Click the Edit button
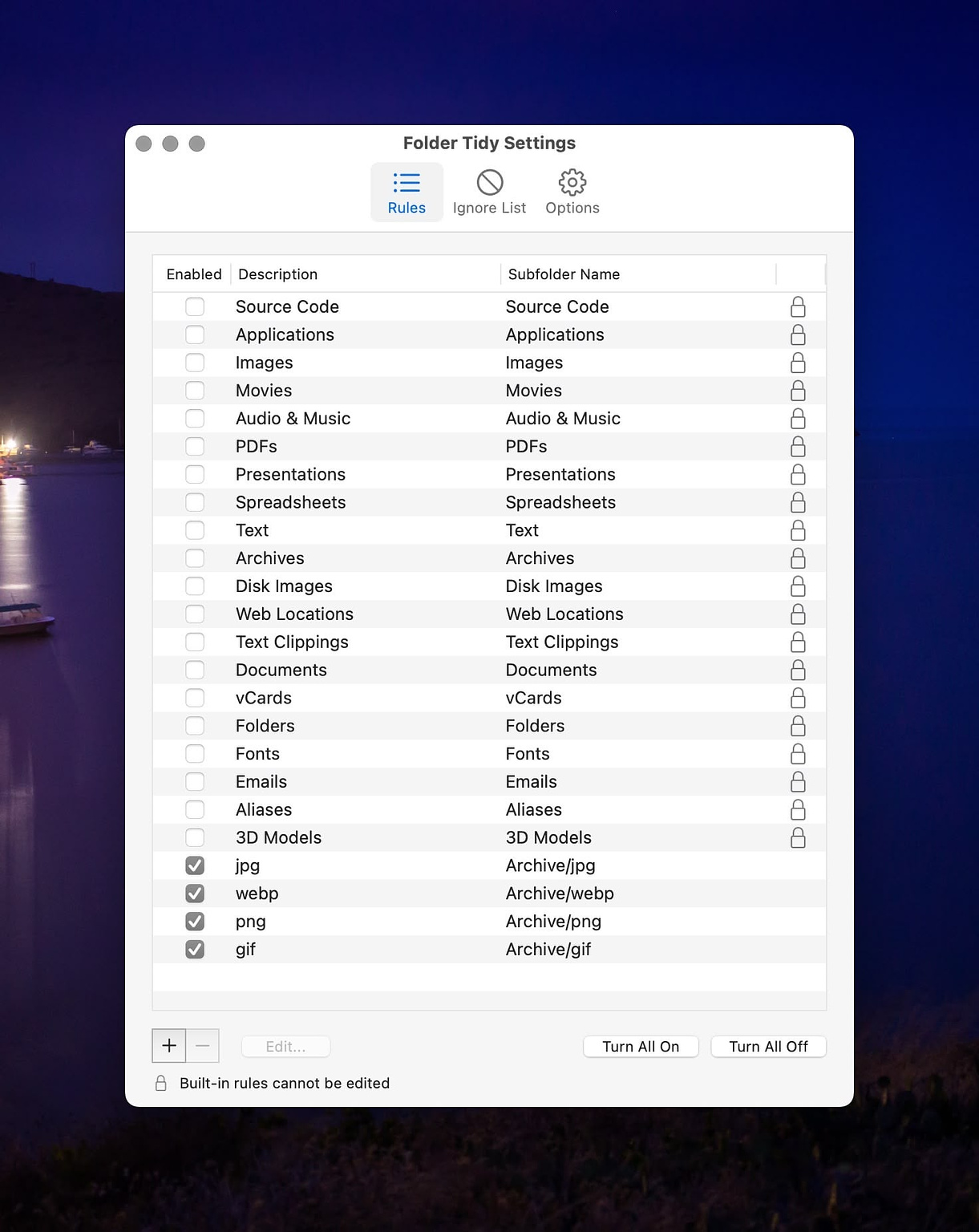Image resolution: width=979 pixels, height=1232 pixels. coord(285,1046)
